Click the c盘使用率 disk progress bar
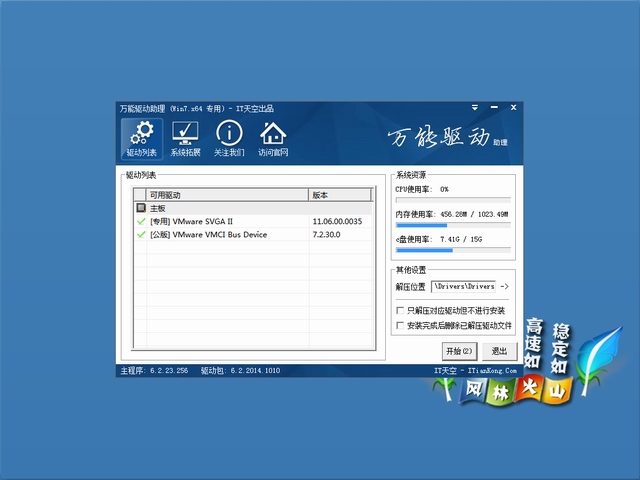This screenshot has height=480, width=640. pyautogui.click(x=453, y=250)
